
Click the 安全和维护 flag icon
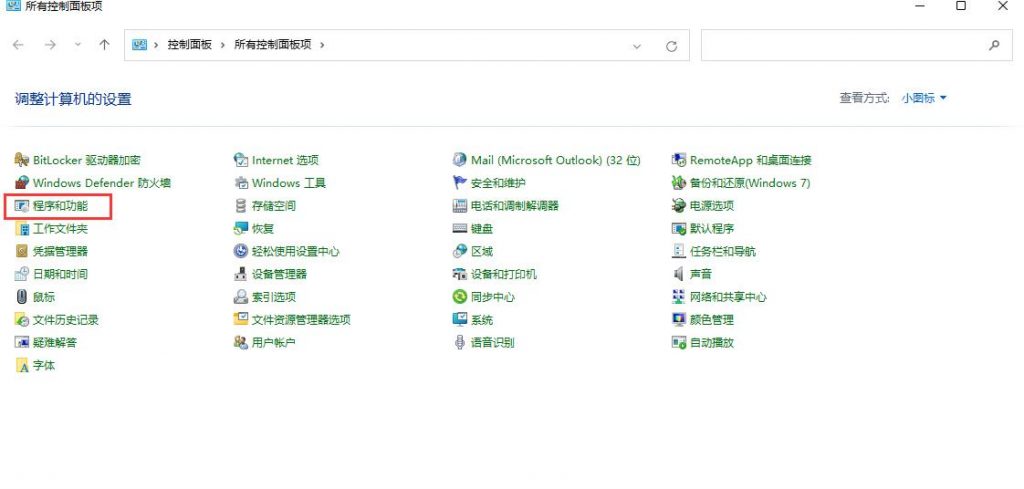pyautogui.click(x=460, y=183)
